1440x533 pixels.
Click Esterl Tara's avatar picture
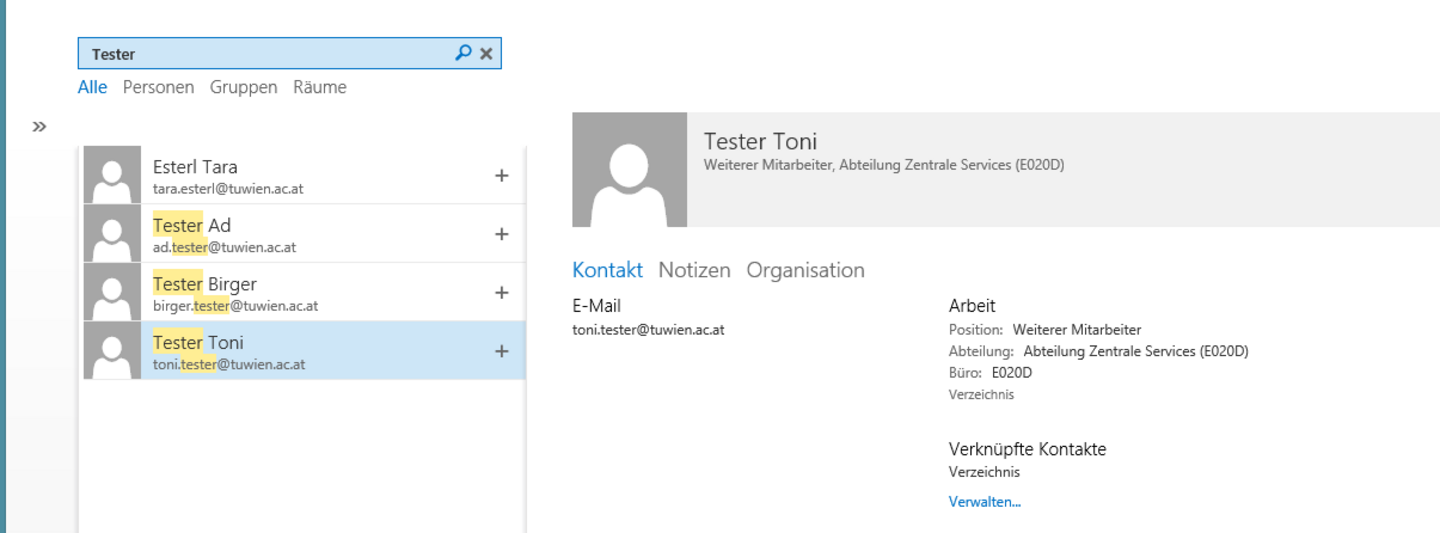pyautogui.click(x=112, y=175)
